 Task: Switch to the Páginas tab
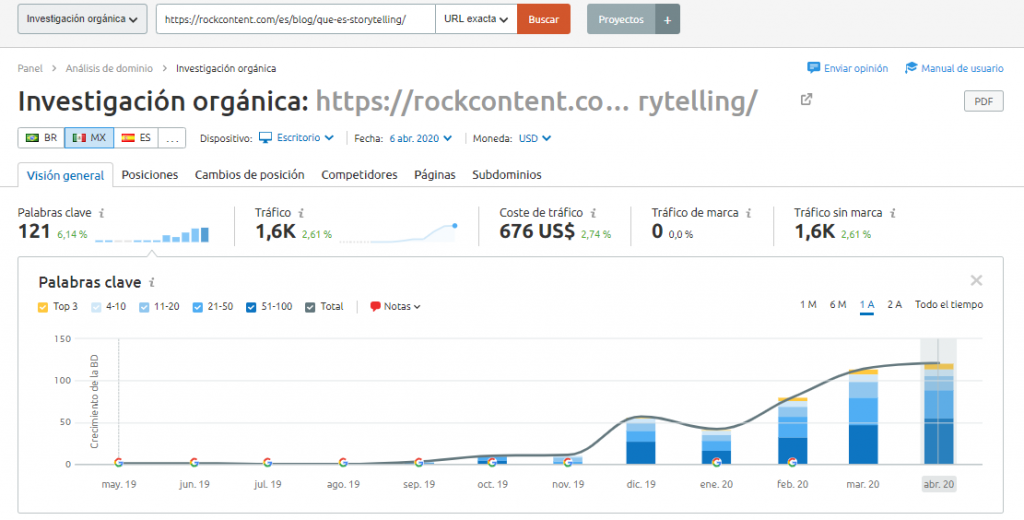435,174
